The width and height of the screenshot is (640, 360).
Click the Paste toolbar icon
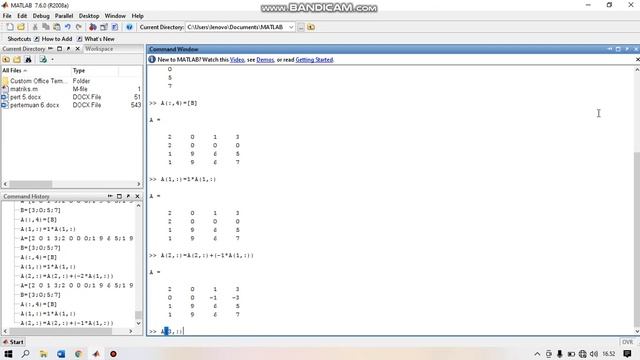(57, 27)
